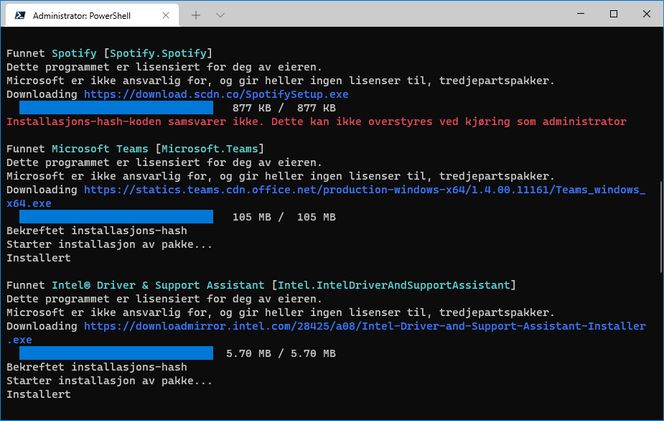Open the SpotifySetup.exe download link
The image size is (664, 421).
[x=216, y=94]
